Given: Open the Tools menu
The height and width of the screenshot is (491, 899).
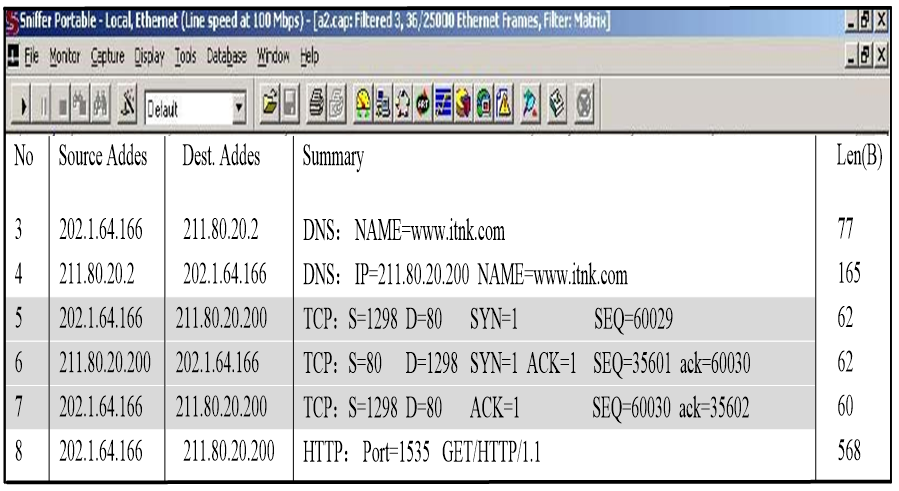Looking at the screenshot, I should click(x=185, y=56).
